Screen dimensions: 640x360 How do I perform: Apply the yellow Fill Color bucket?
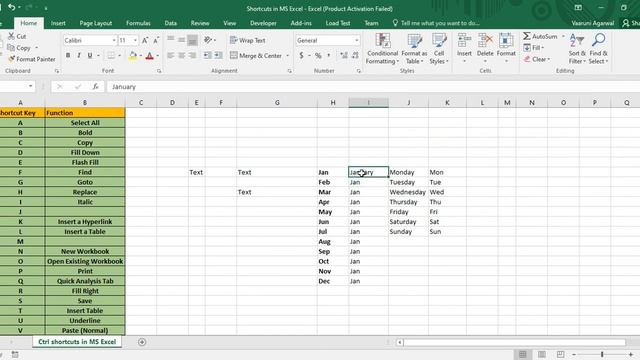coord(133,56)
